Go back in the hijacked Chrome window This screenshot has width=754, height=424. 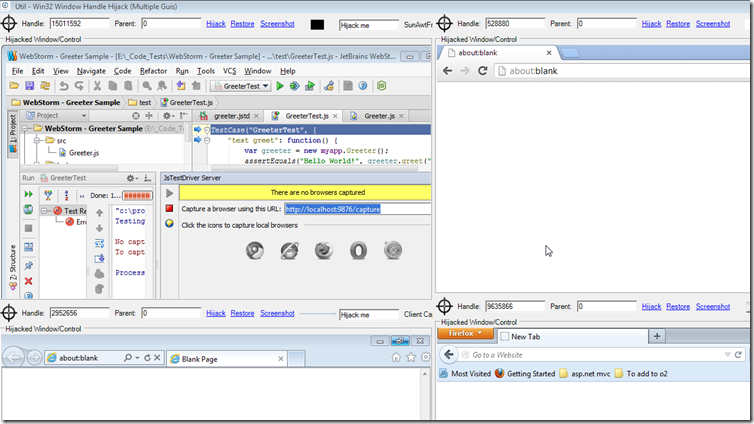pyautogui.click(x=447, y=71)
